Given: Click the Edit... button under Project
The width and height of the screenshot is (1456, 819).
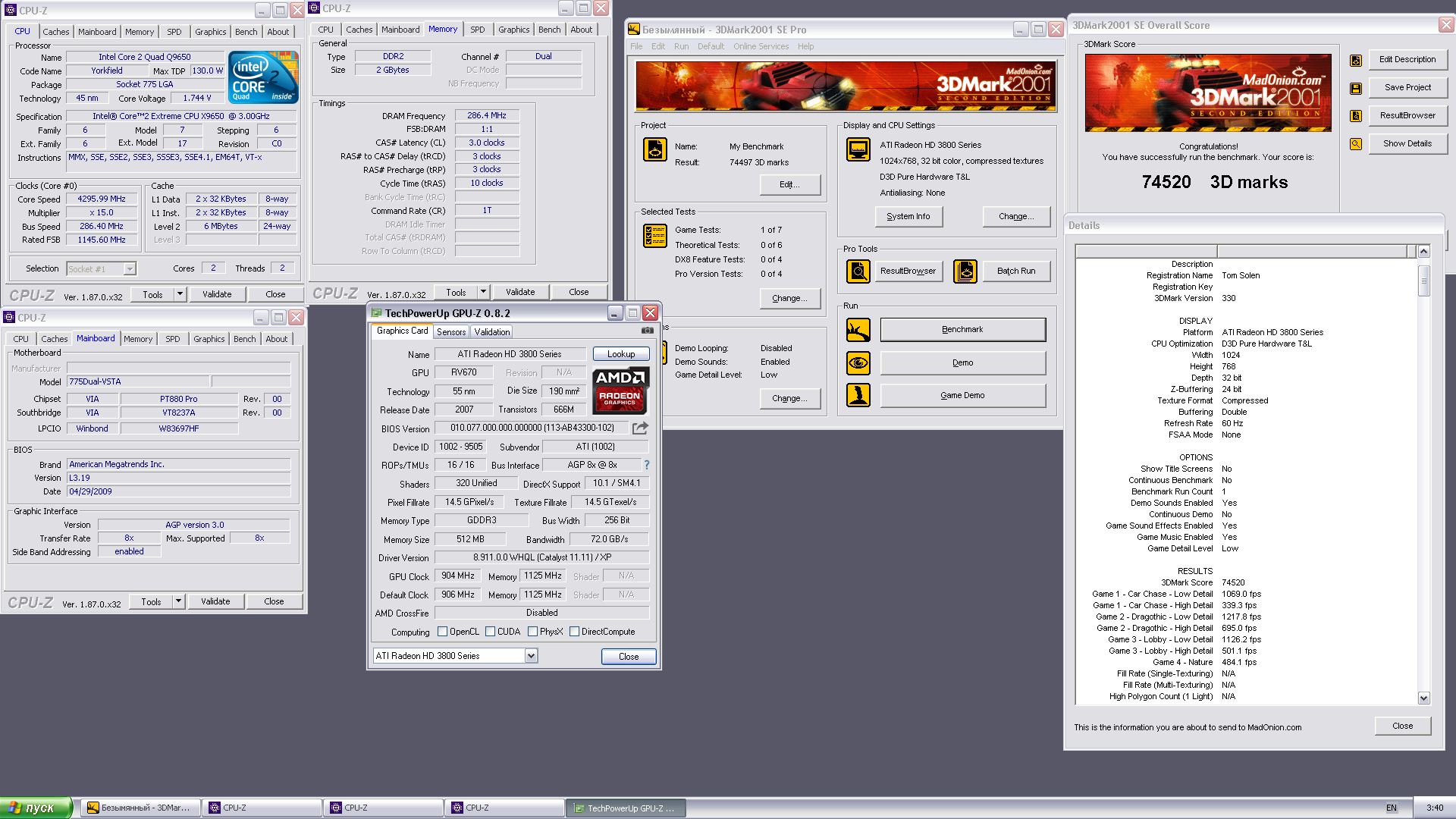Looking at the screenshot, I should click(790, 184).
